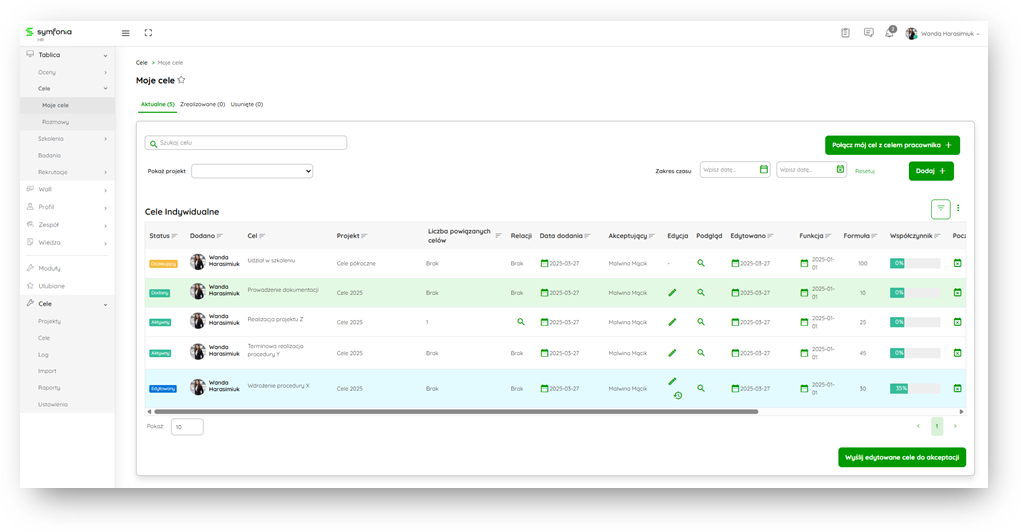This screenshot has width=1021, height=532.
Task: Click Wyślij edytowane cele do akceptacji
Action: click(x=902, y=458)
